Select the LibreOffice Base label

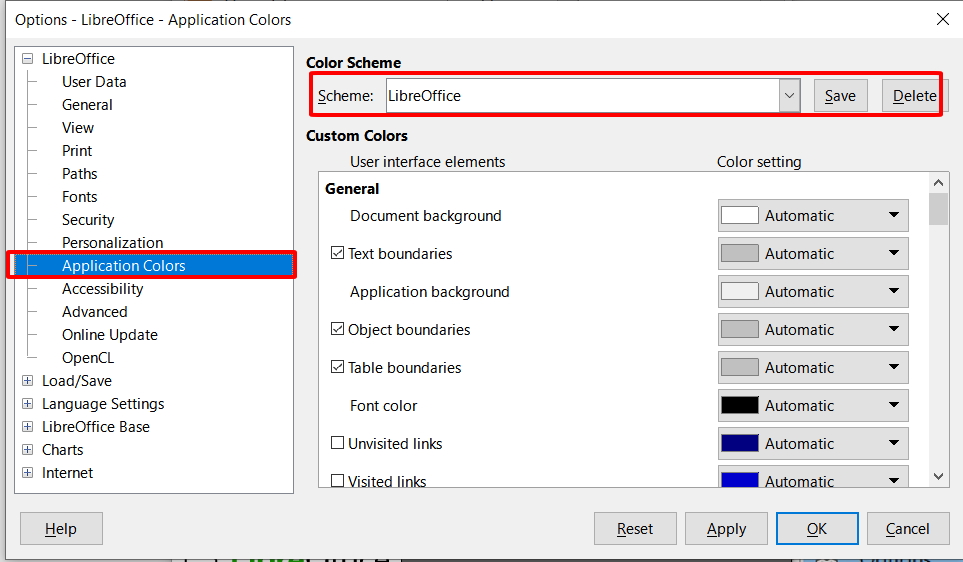click(96, 426)
